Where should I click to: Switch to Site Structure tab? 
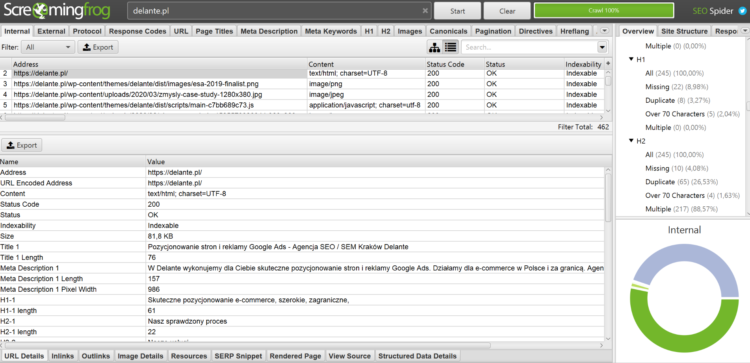point(684,31)
